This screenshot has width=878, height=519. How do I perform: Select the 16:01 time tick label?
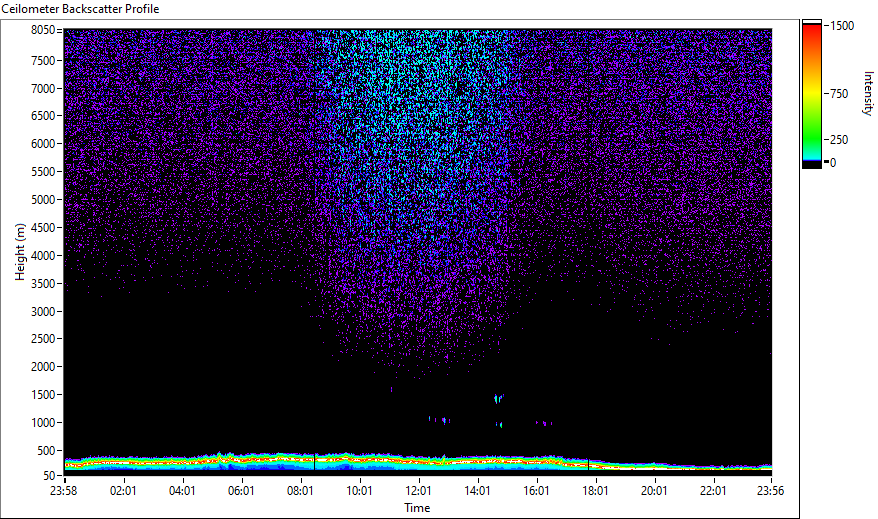click(536, 491)
